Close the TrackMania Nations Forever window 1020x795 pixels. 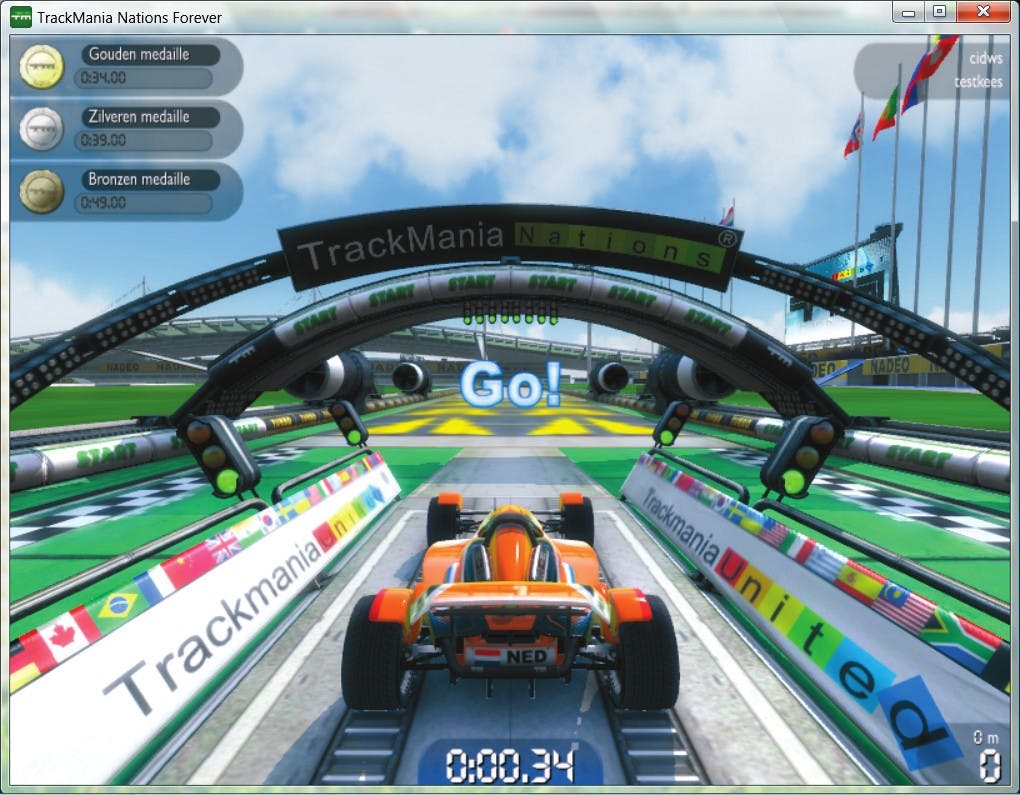point(984,12)
